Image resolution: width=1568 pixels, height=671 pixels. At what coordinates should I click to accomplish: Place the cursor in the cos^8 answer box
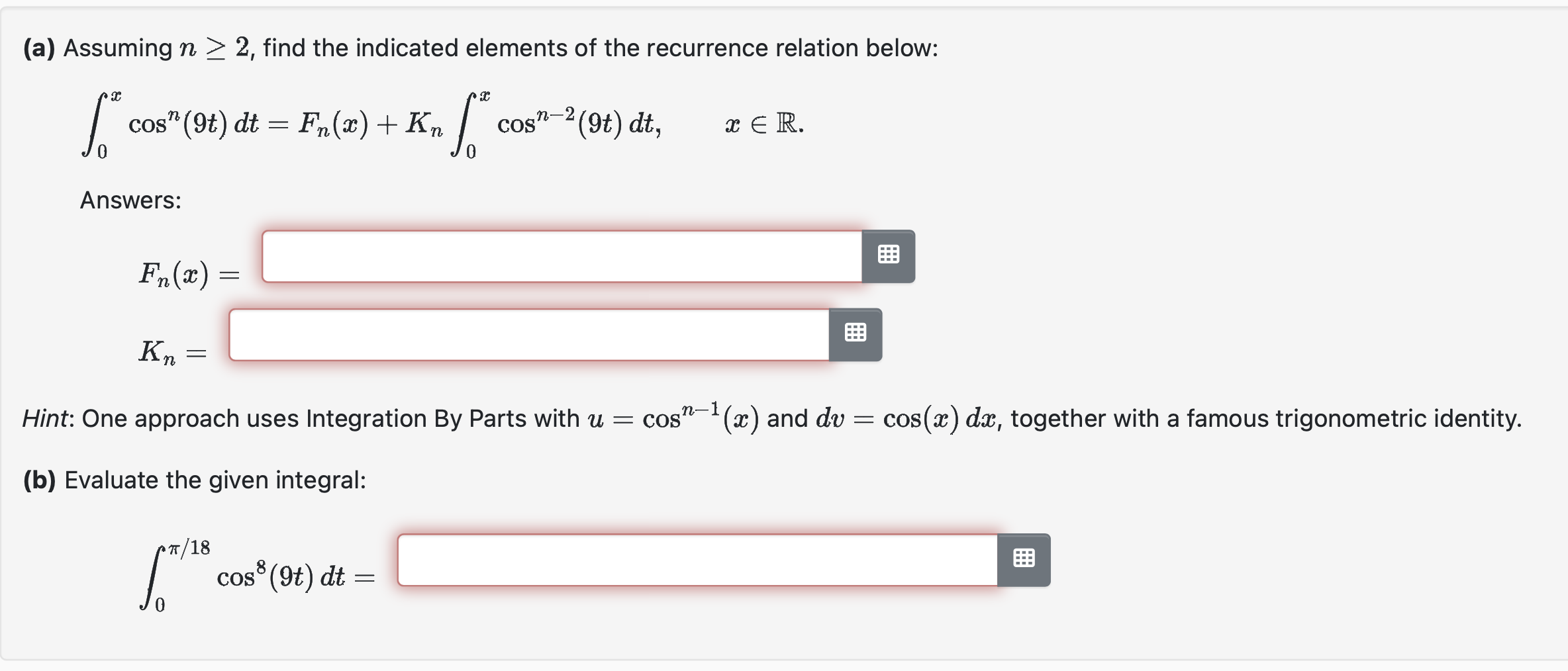tap(695, 560)
